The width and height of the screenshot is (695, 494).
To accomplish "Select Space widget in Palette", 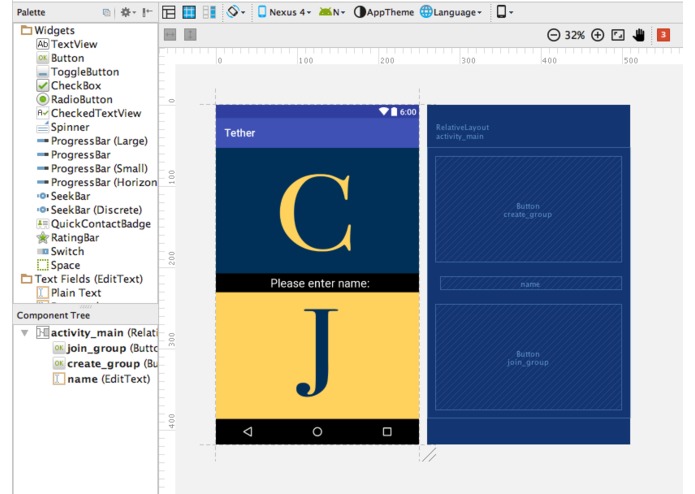I will click(59, 265).
